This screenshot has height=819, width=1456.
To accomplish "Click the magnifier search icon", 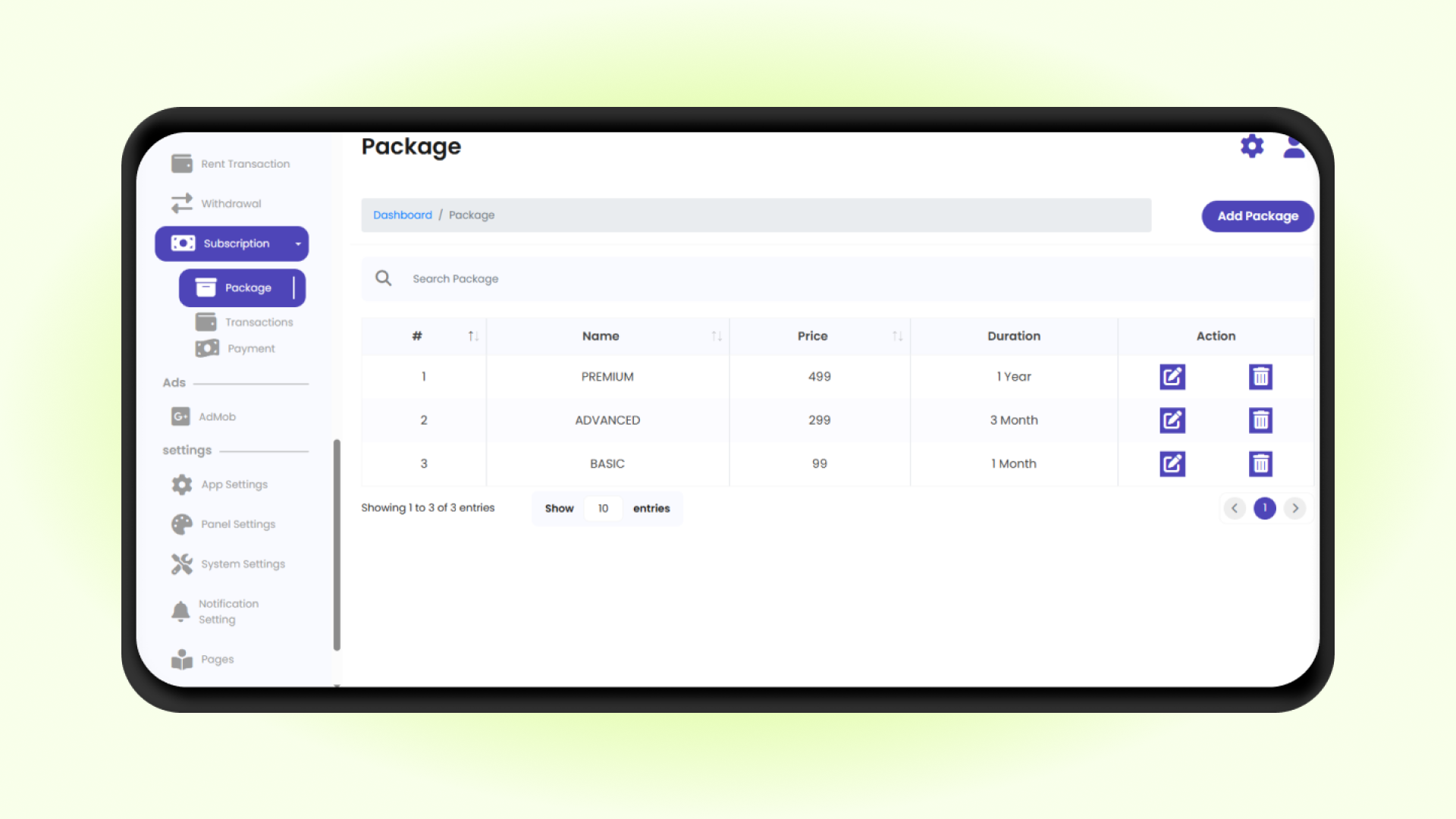I will tap(384, 278).
